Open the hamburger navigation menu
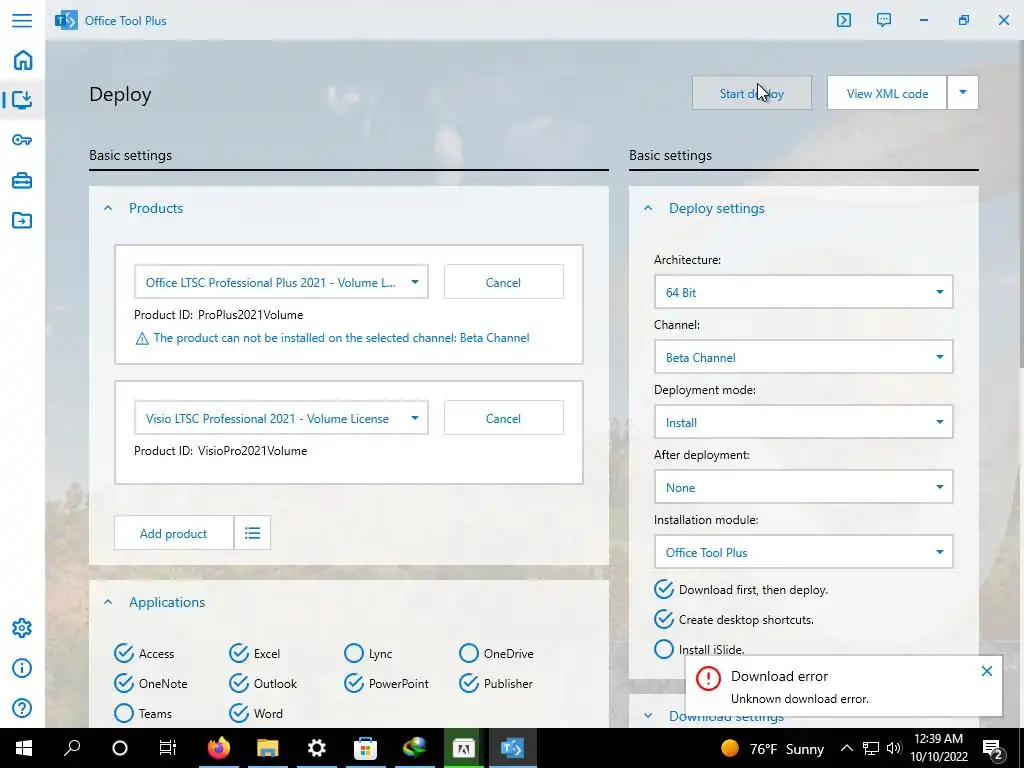Screen dimensions: 1024x768 click(22, 20)
